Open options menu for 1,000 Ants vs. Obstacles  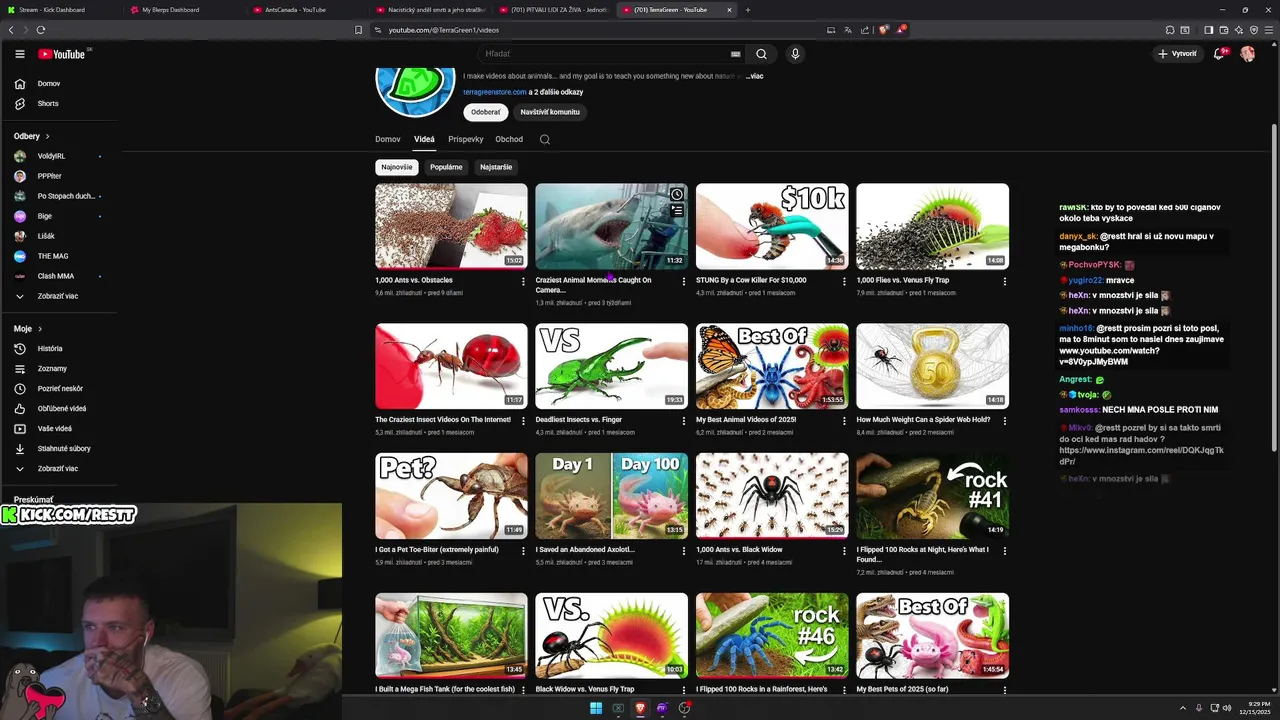[523, 281]
